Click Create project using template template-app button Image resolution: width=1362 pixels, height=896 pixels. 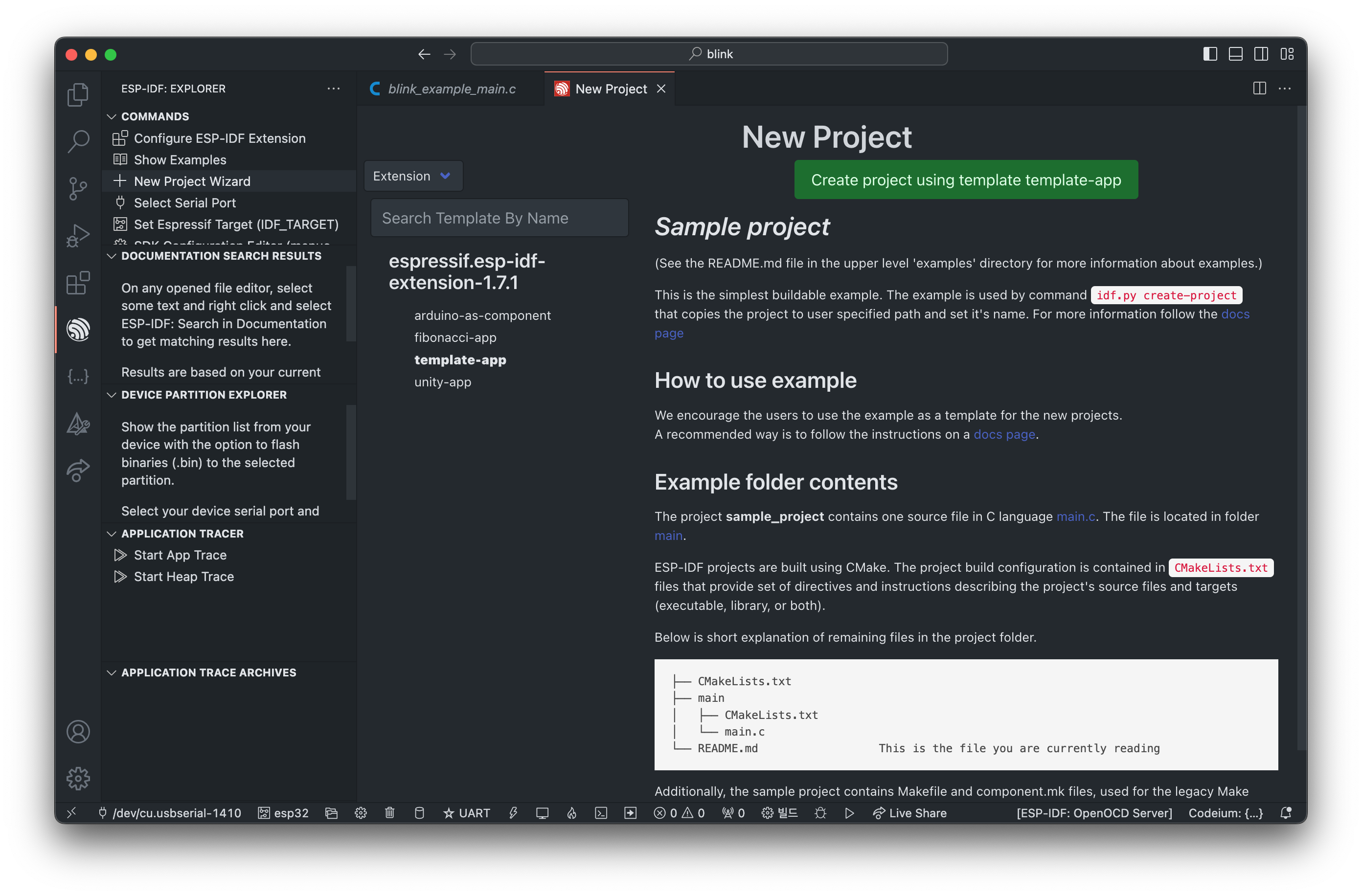965,179
